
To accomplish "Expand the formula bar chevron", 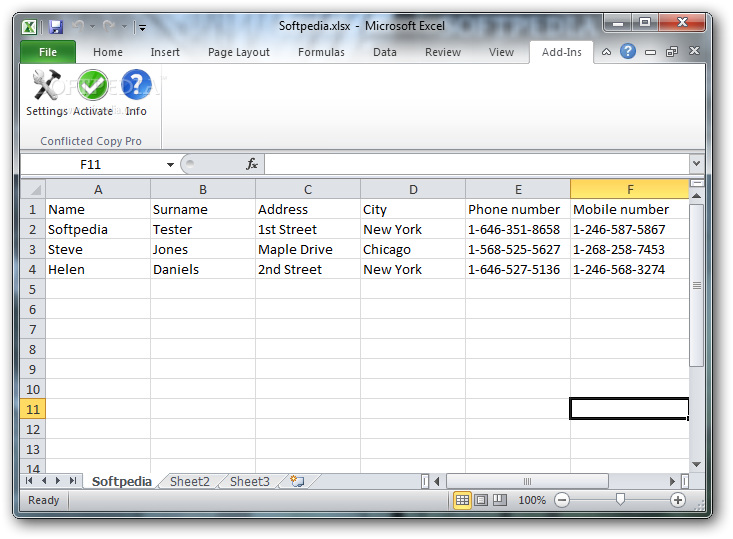I will coord(697,164).
